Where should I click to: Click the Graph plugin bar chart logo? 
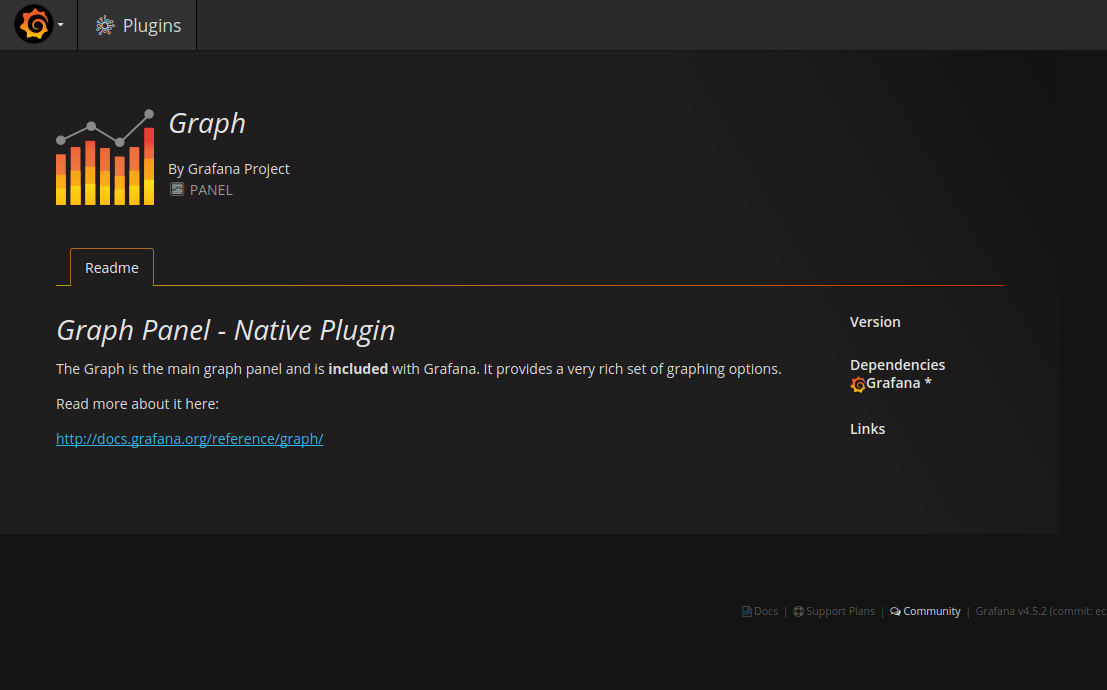tap(104, 156)
